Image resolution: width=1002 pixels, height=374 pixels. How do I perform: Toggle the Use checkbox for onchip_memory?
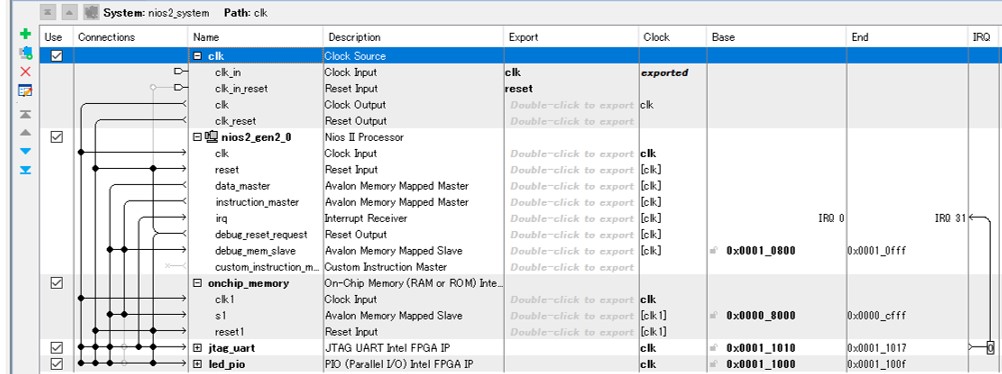pos(57,283)
